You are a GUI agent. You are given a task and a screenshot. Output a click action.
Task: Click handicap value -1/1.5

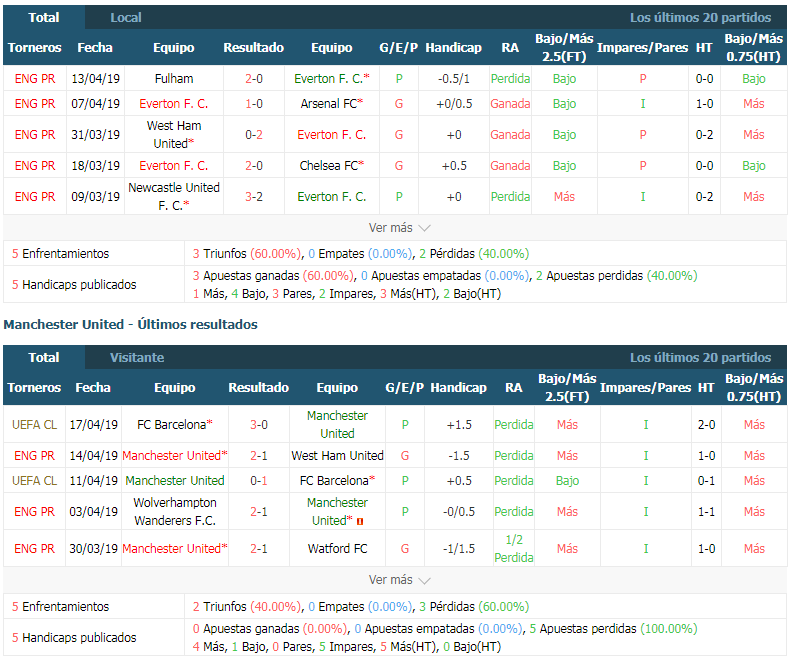458,548
